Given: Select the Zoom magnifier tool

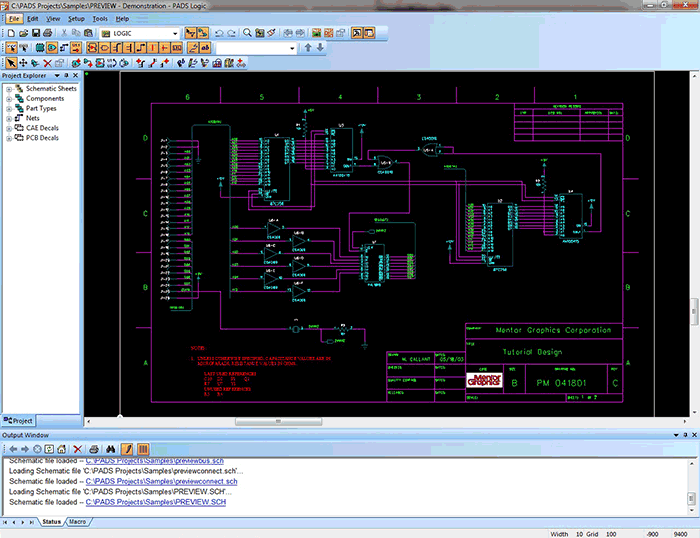Looking at the screenshot, I should (247, 33).
